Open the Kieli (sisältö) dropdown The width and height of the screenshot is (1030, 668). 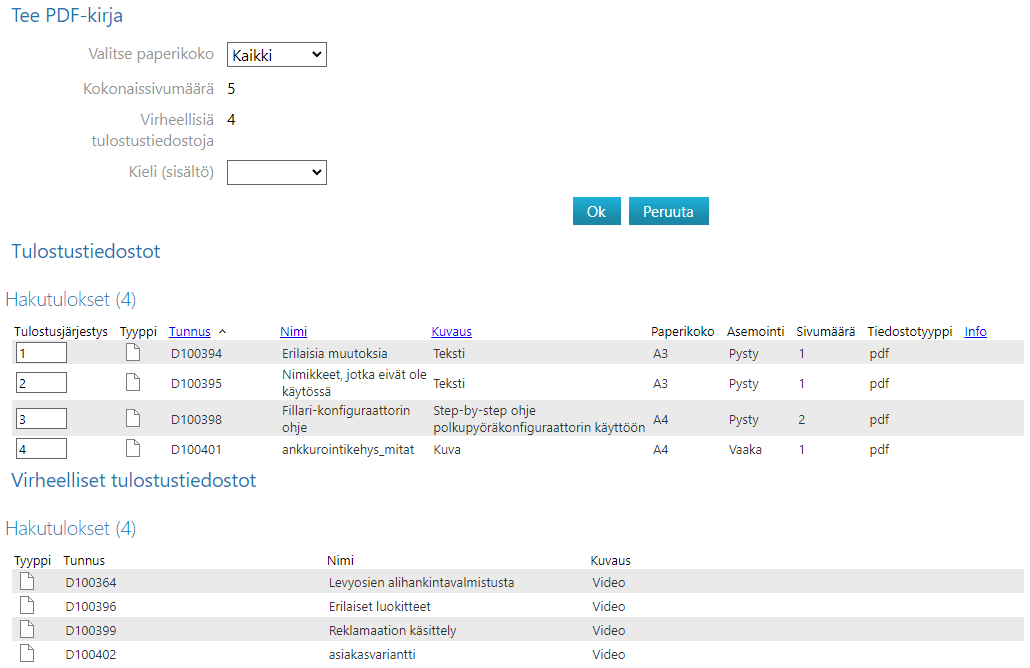[x=277, y=173]
